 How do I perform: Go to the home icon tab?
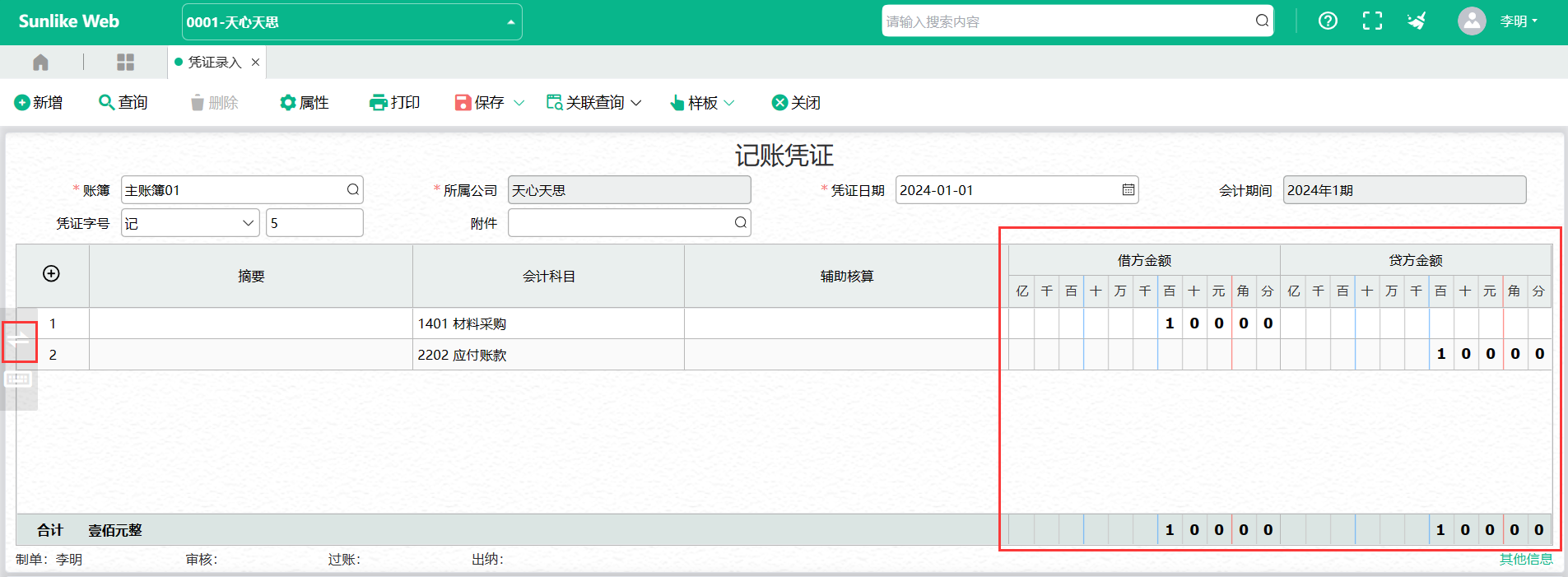[40, 63]
